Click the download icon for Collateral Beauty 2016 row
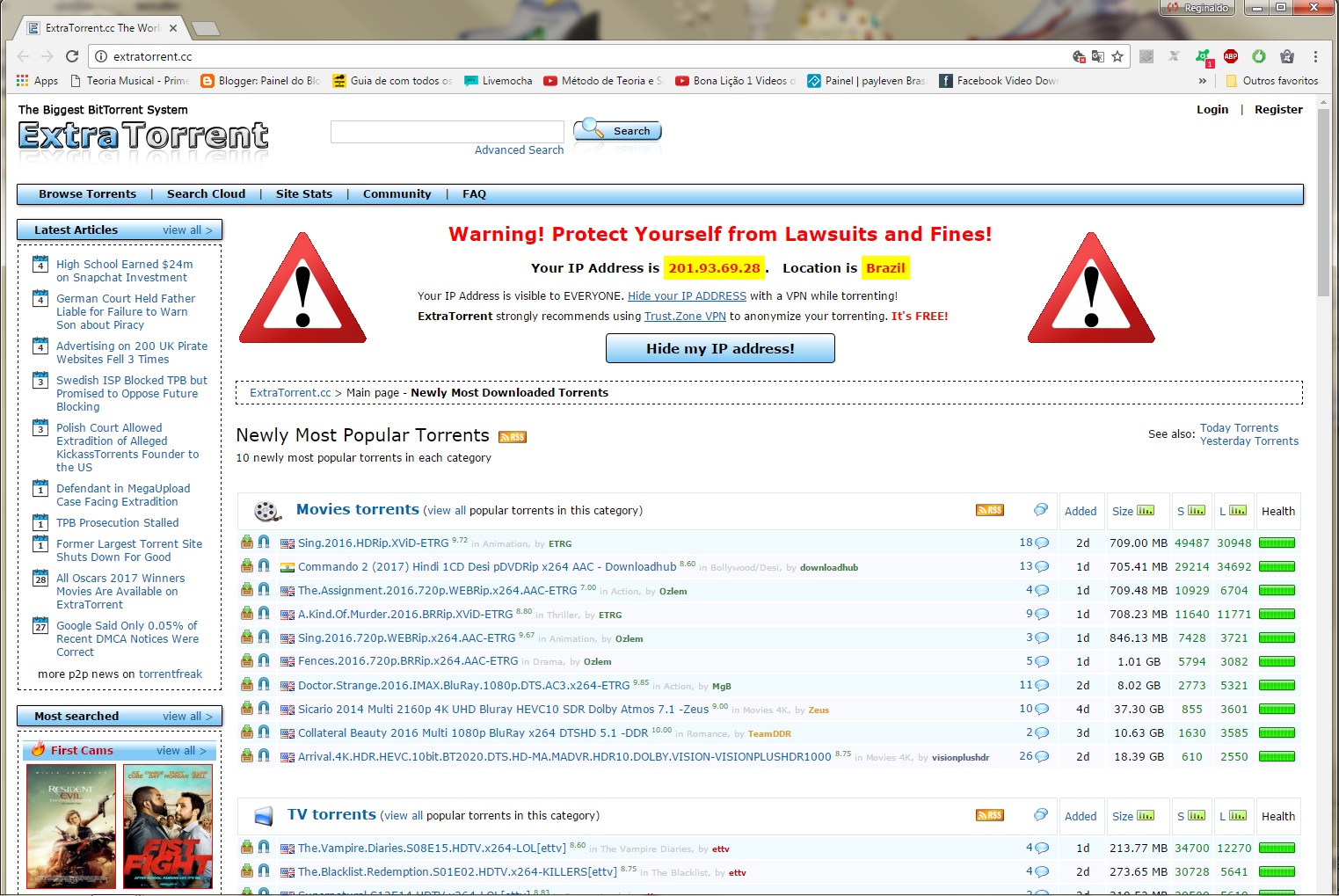Image resolution: width=1339 pixels, height=896 pixels. pyautogui.click(x=247, y=732)
